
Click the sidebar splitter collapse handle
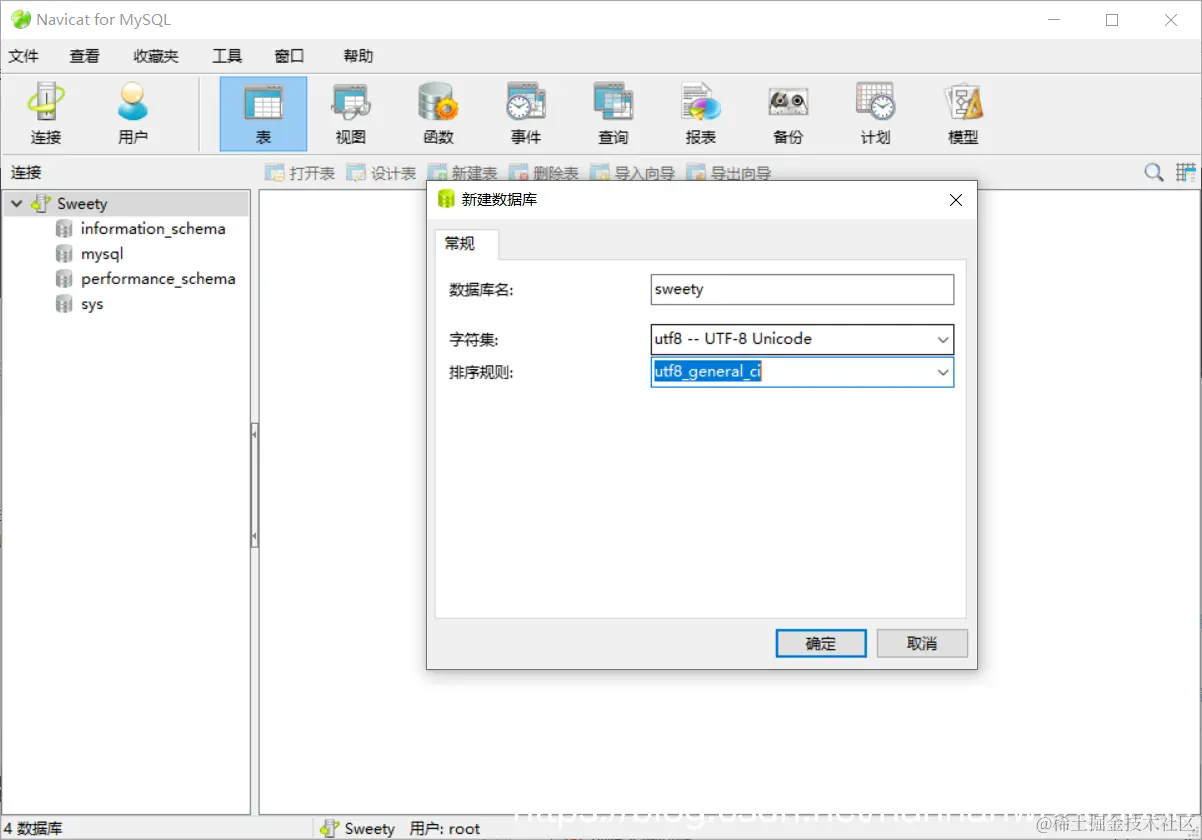254,485
